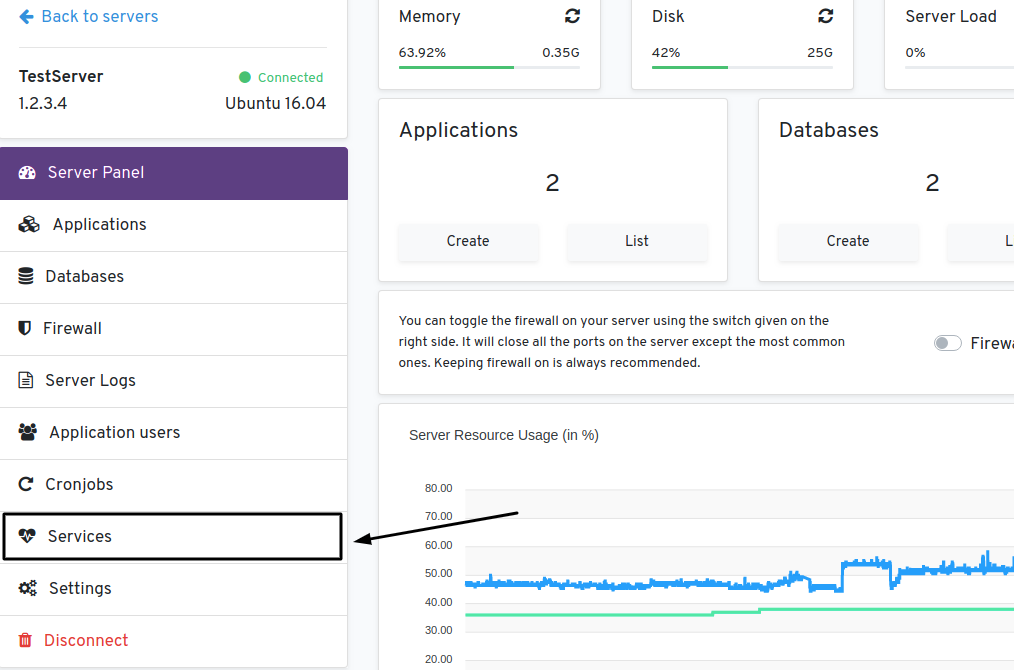Click the 0.35G memory value
The height and width of the screenshot is (670, 1014).
pyautogui.click(x=561, y=53)
